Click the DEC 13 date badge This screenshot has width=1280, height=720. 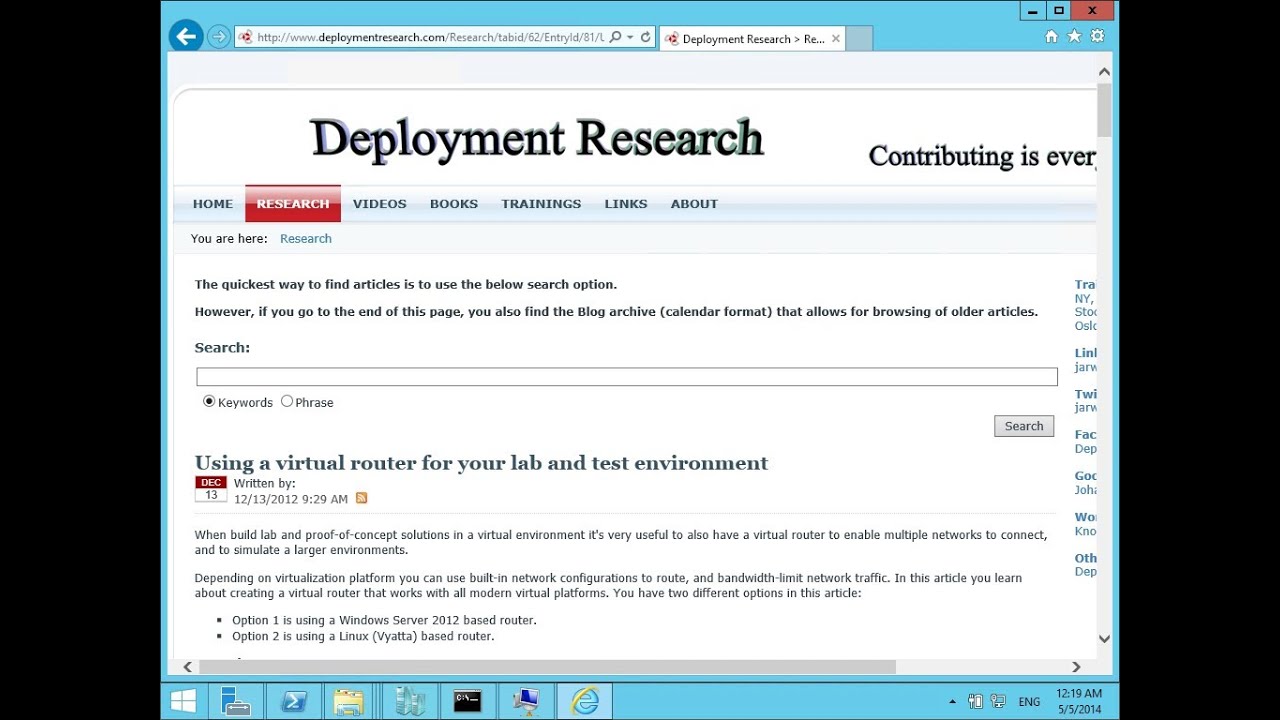click(211, 489)
